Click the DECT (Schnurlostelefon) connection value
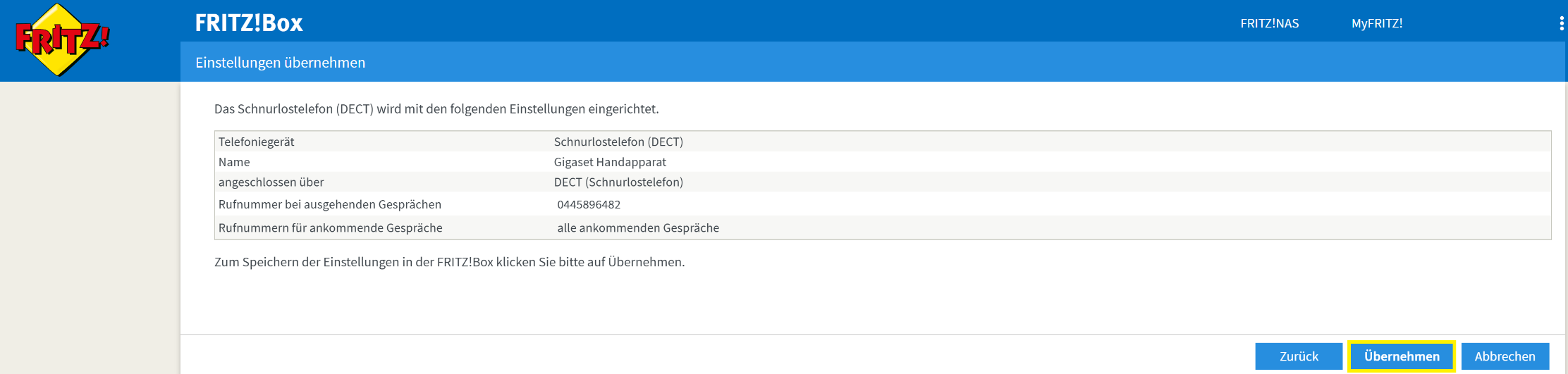Viewport: 1568px width, 374px height. pos(618,182)
